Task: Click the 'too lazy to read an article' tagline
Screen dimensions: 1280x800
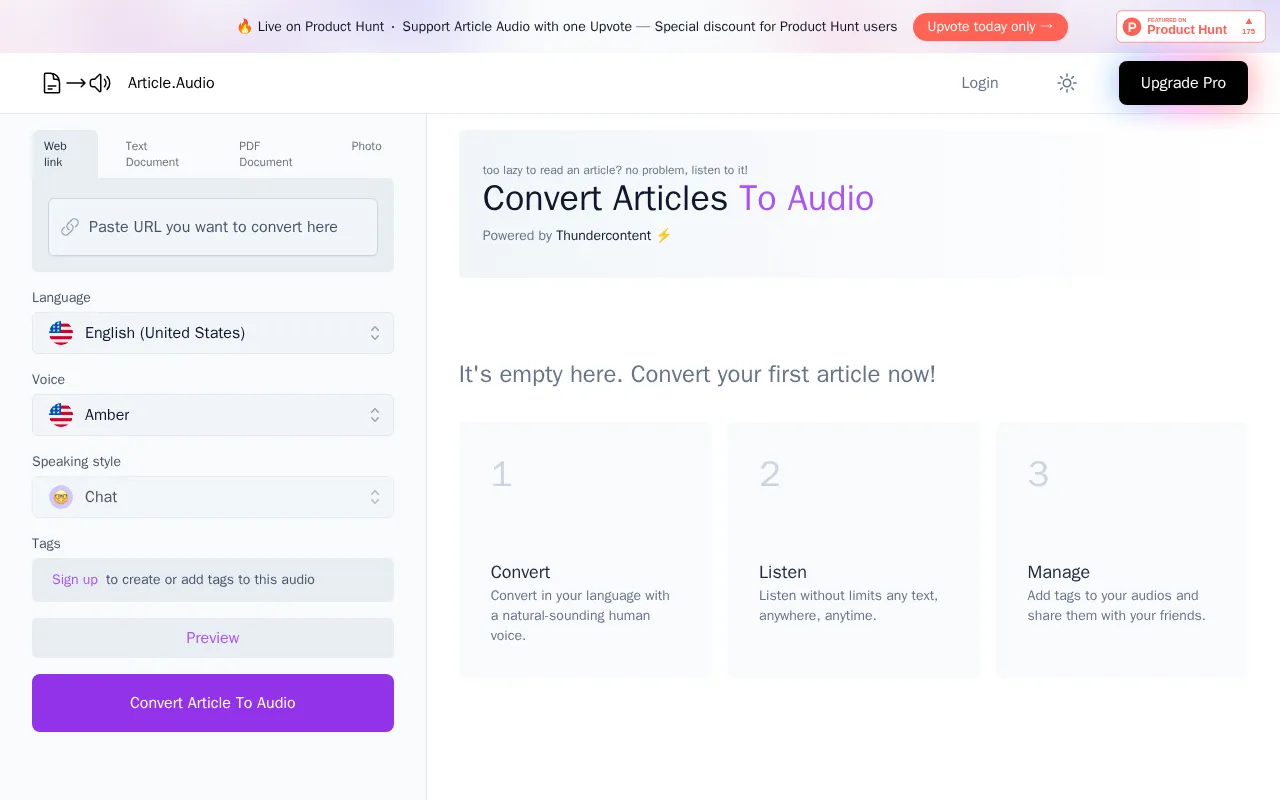Action: (x=615, y=170)
